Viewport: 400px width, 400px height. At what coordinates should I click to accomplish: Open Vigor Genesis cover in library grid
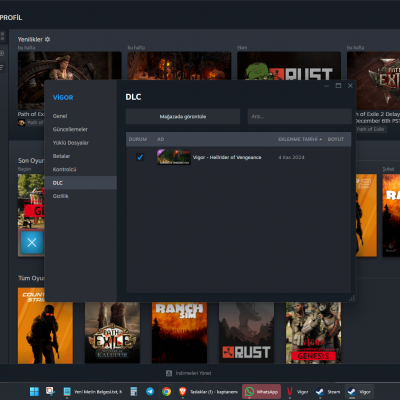pos(313,333)
